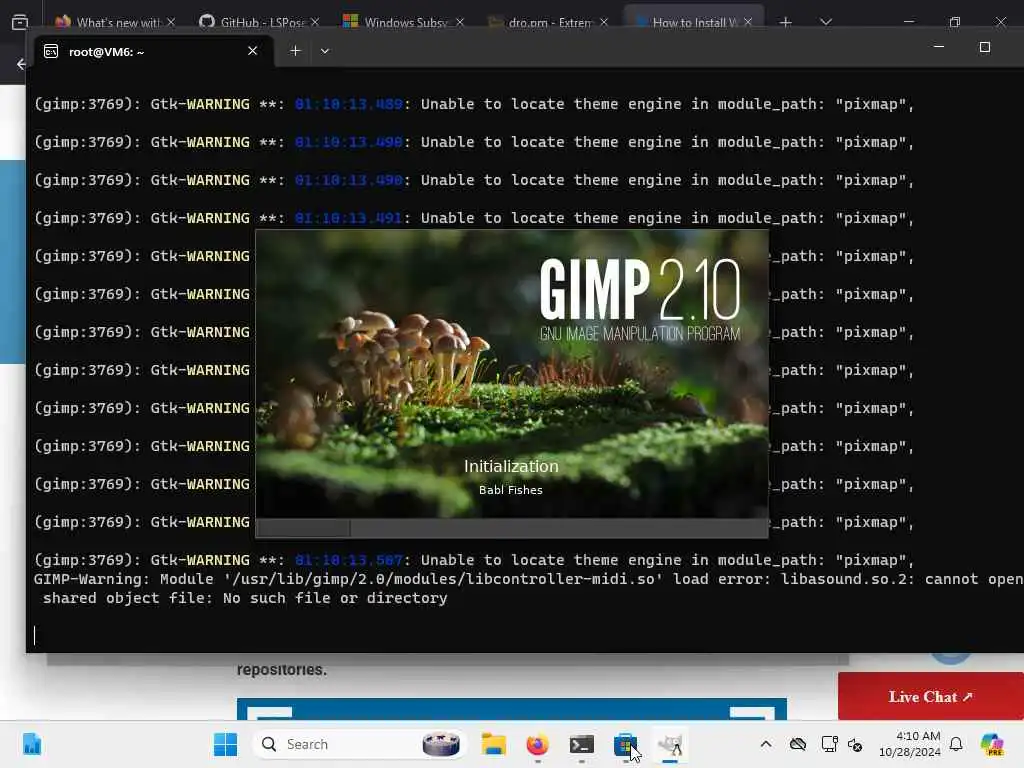Switch to the "What's new with" browser tab
Image resolution: width=1024 pixels, height=768 pixels.
(116, 22)
